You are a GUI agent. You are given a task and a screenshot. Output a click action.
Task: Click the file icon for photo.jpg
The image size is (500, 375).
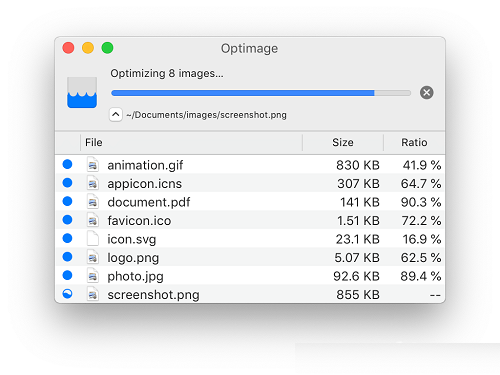pos(93,276)
